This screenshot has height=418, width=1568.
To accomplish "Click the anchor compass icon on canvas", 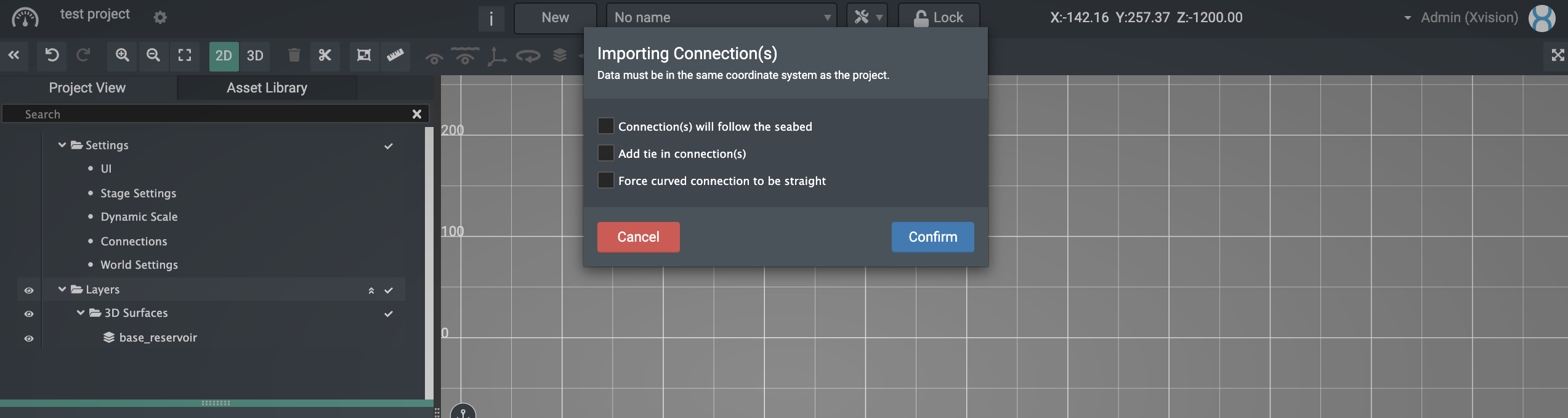I will click(463, 411).
